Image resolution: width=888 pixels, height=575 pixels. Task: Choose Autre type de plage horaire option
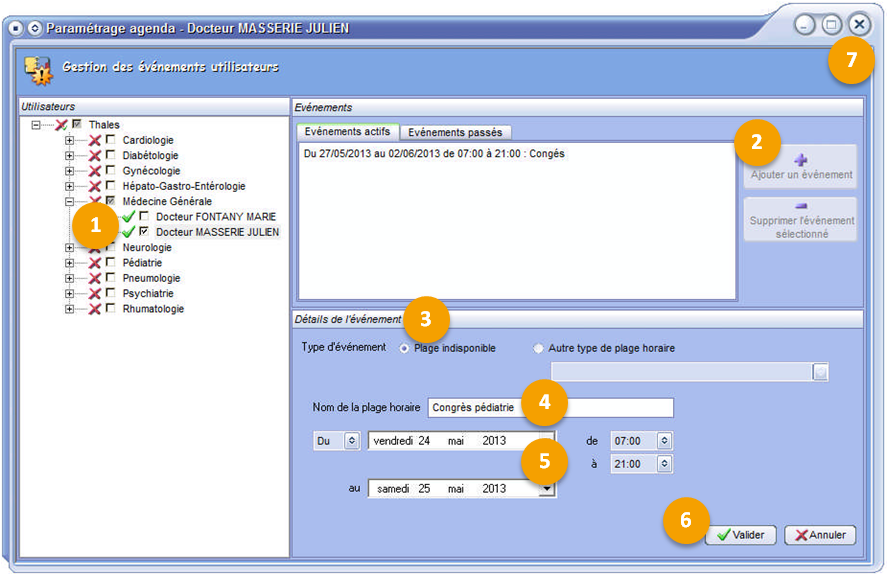[539, 348]
